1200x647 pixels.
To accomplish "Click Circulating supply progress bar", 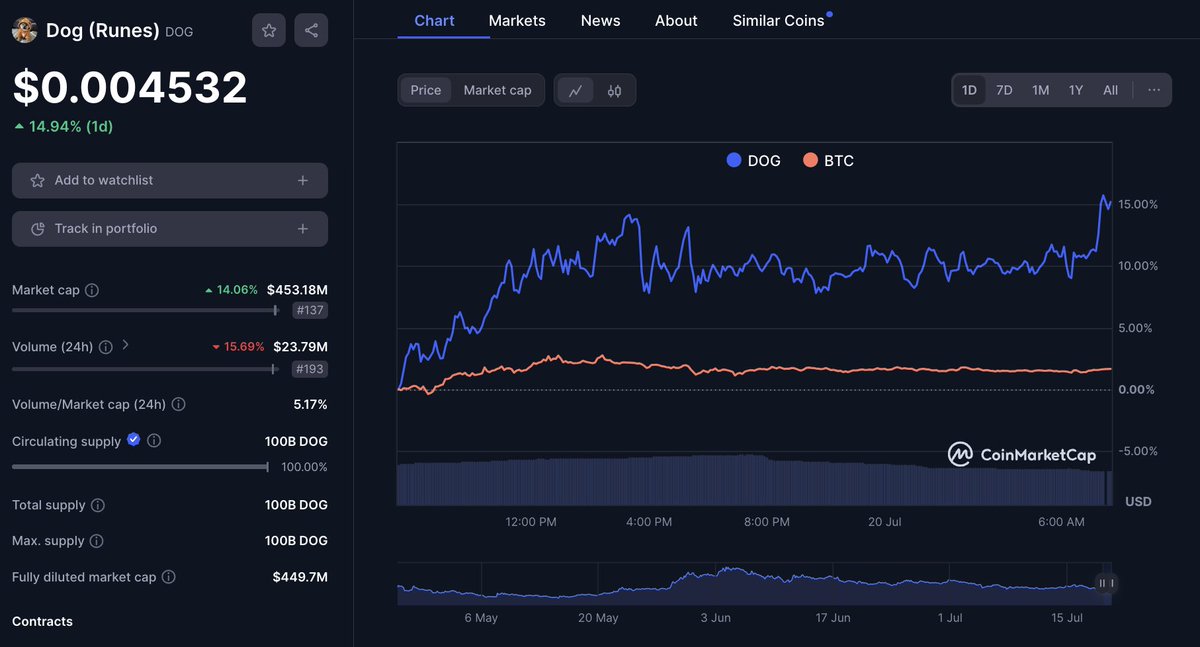I will click(x=140, y=467).
